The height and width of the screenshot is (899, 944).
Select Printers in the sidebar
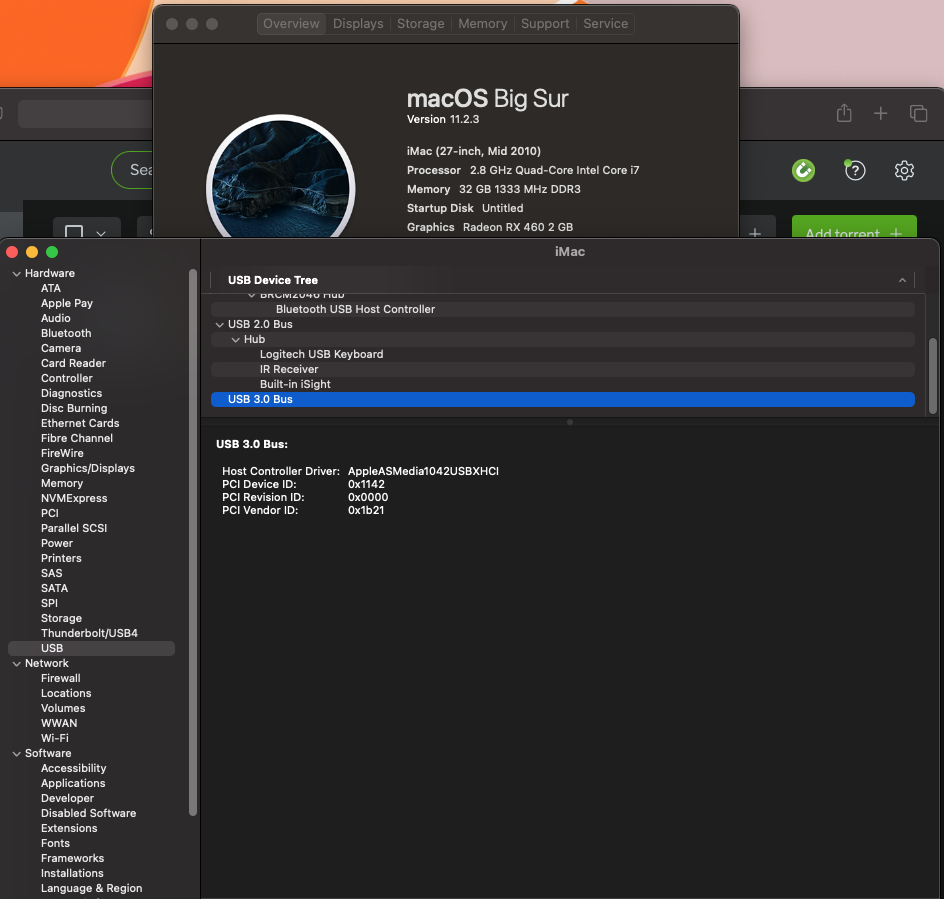point(61,558)
